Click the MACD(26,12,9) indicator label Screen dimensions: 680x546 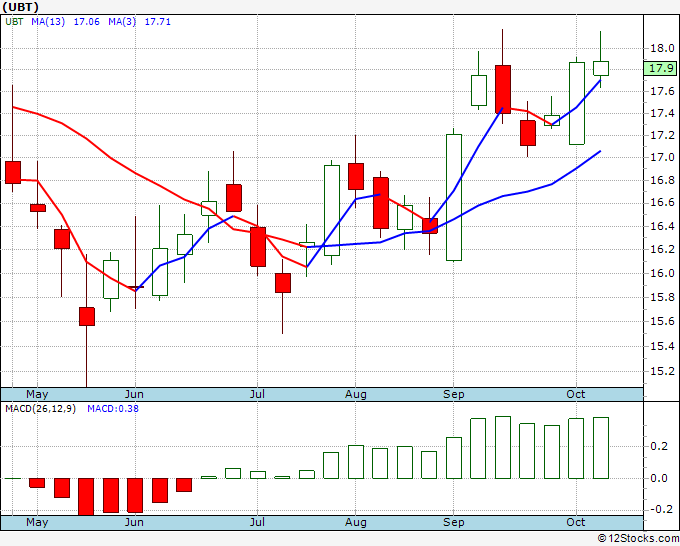40,409
